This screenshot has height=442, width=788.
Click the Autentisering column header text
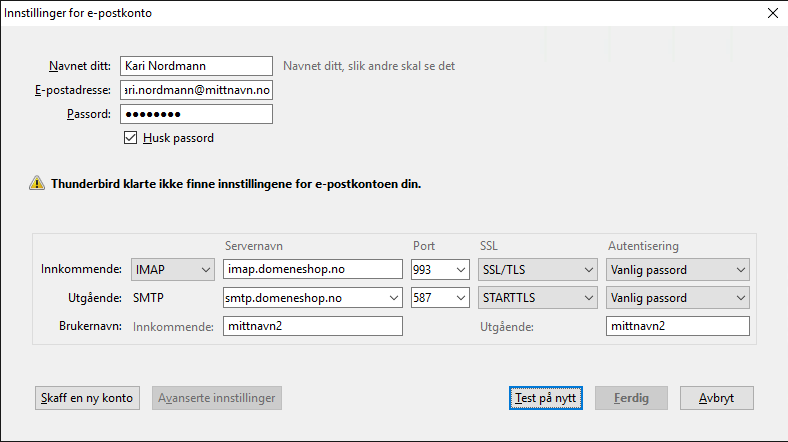point(643,246)
